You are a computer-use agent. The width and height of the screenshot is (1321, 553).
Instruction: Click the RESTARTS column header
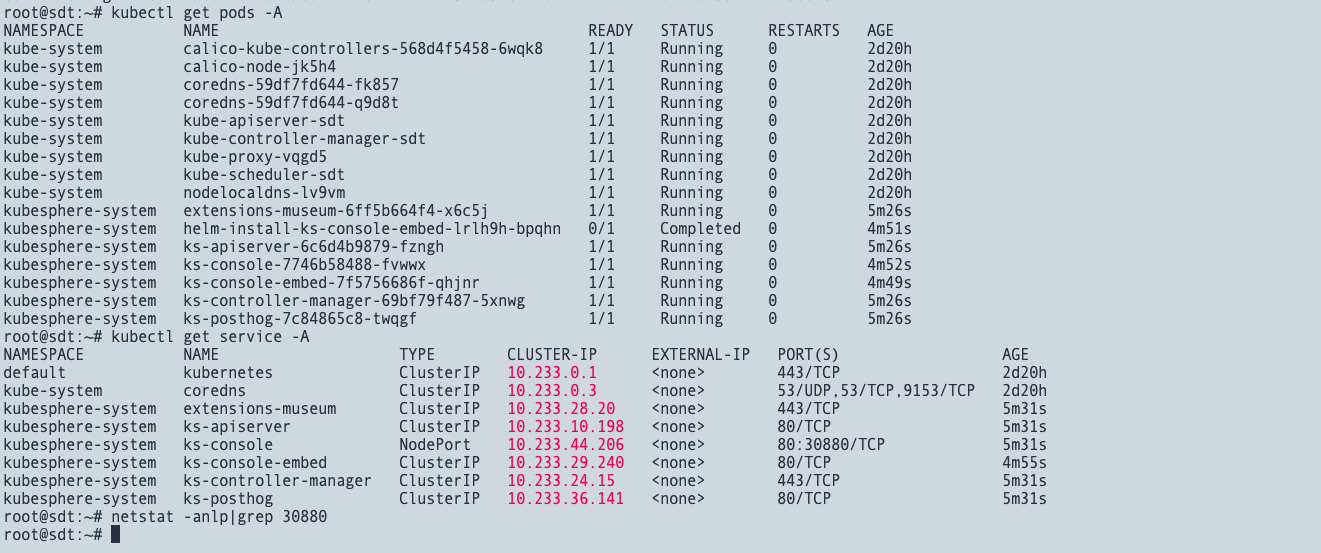coord(804,31)
